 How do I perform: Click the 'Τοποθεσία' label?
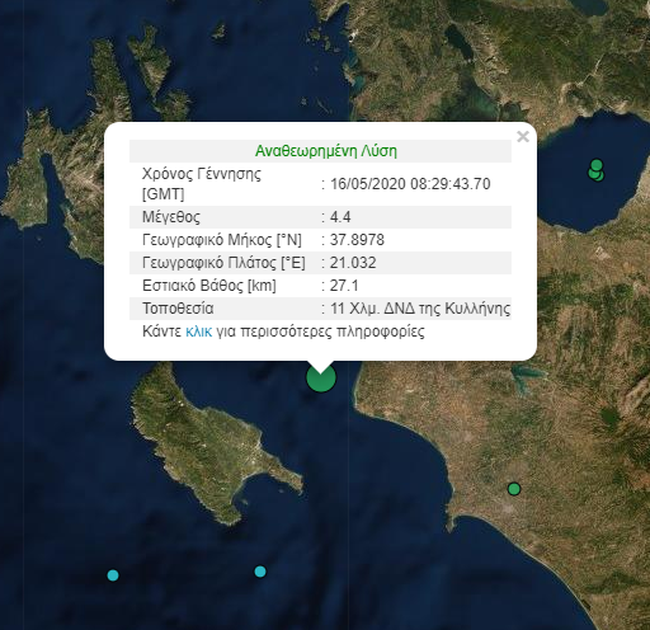click(x=178, y=308)
